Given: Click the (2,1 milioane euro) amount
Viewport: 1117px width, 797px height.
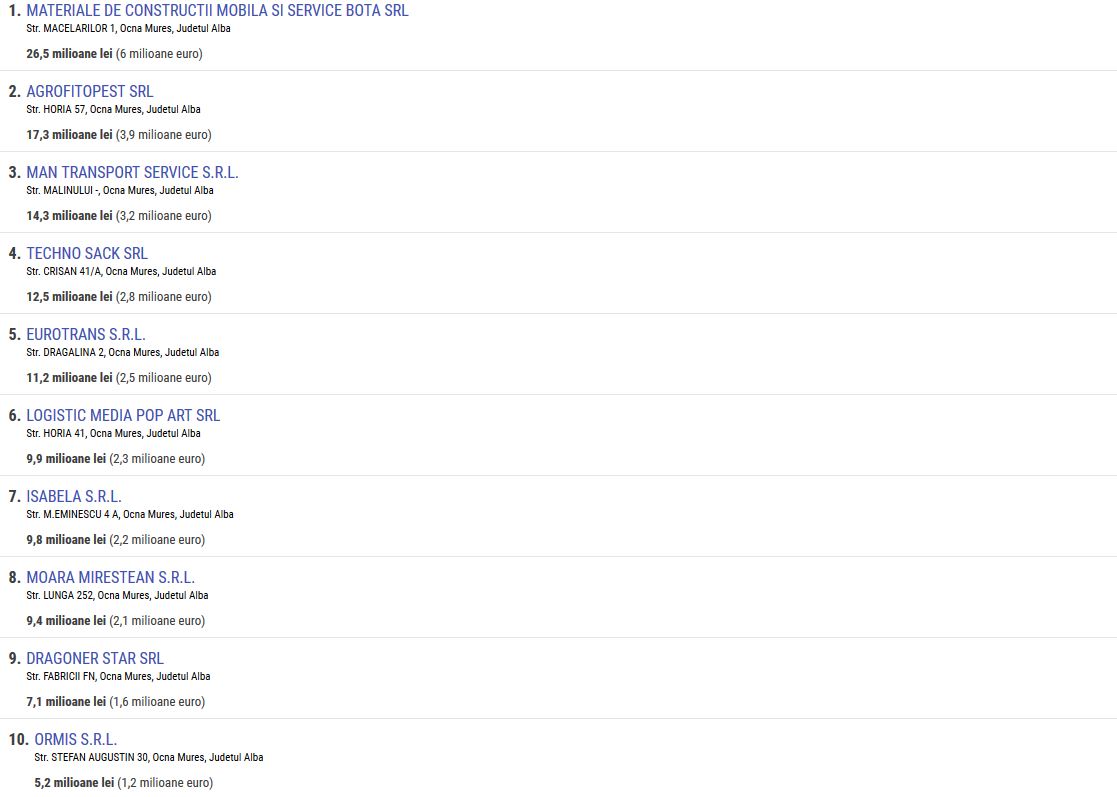Looking at the screenshot, I should 157,621.
